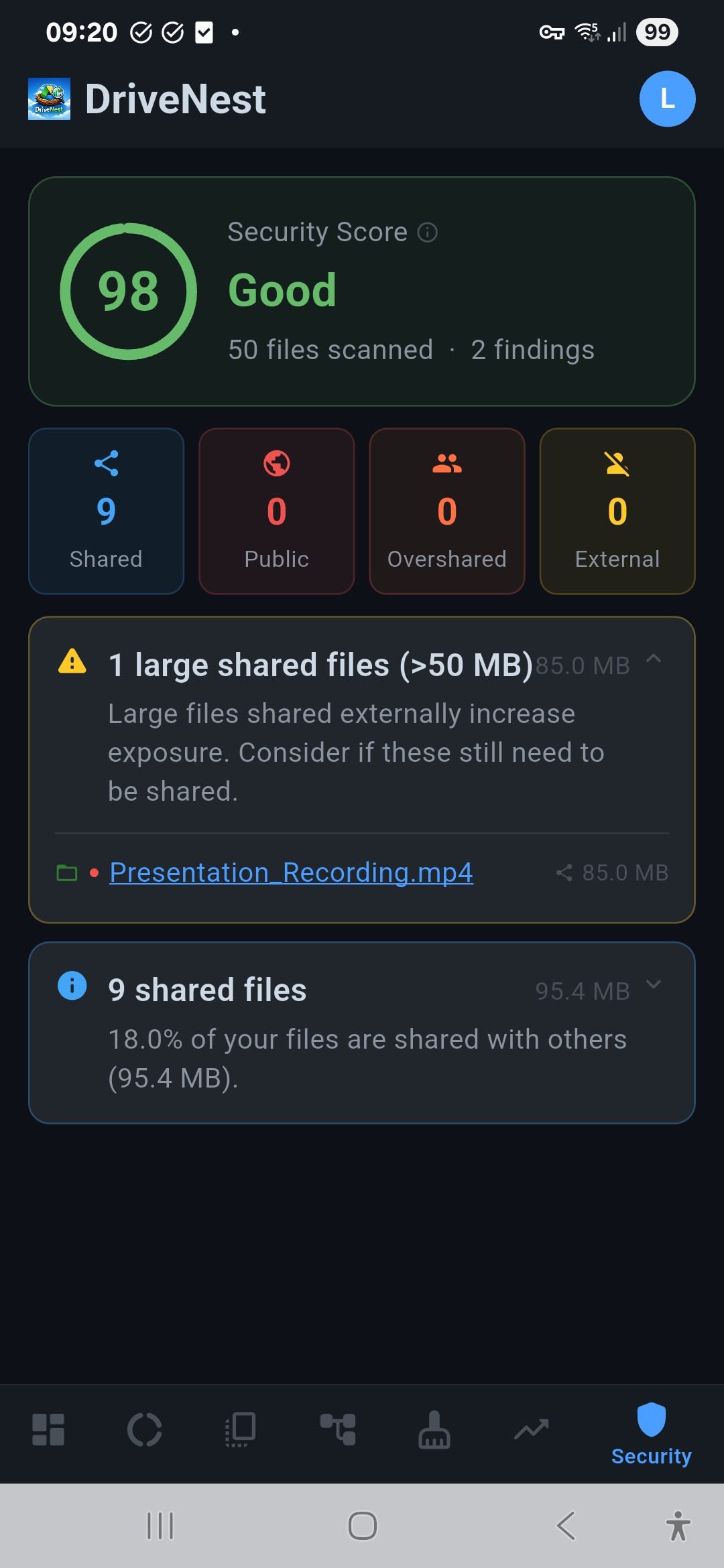Tap the Overshared files count card

click(447, 511)
